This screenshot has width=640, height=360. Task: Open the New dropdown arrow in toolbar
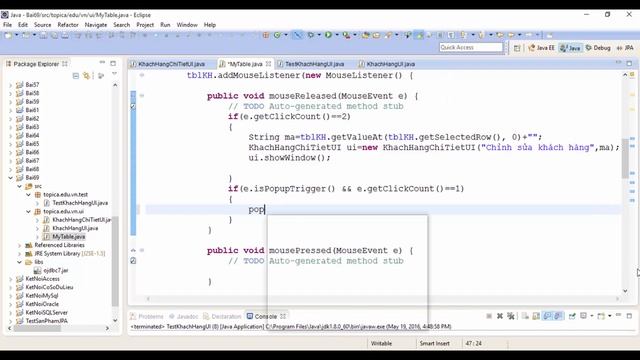pyautogui.click(x=17, y=35)
